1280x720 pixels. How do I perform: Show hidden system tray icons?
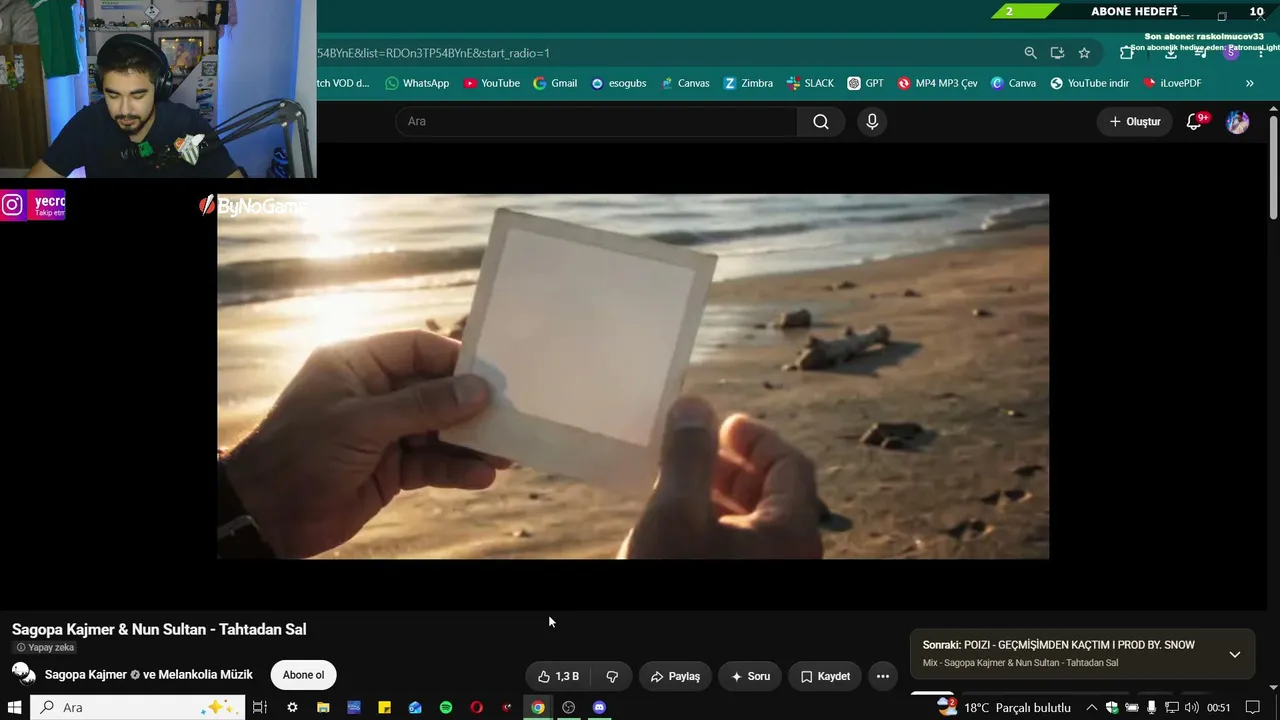point(1092,707)
